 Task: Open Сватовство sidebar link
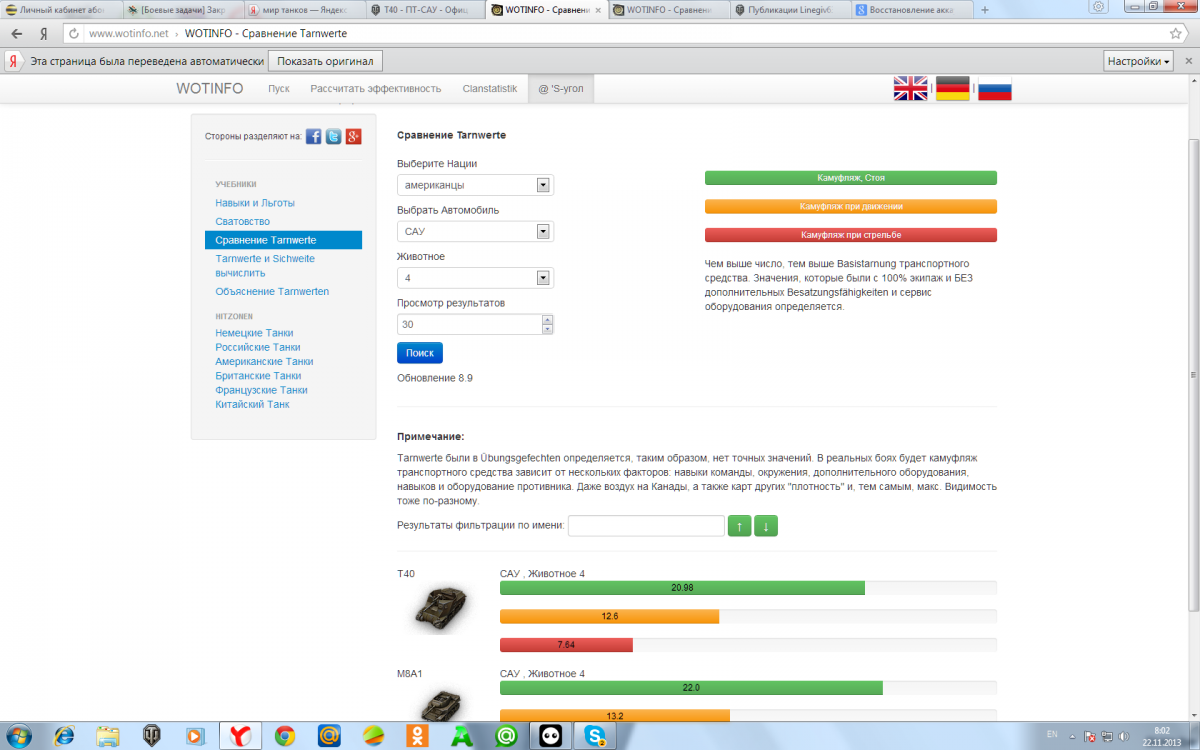[243, 221]
